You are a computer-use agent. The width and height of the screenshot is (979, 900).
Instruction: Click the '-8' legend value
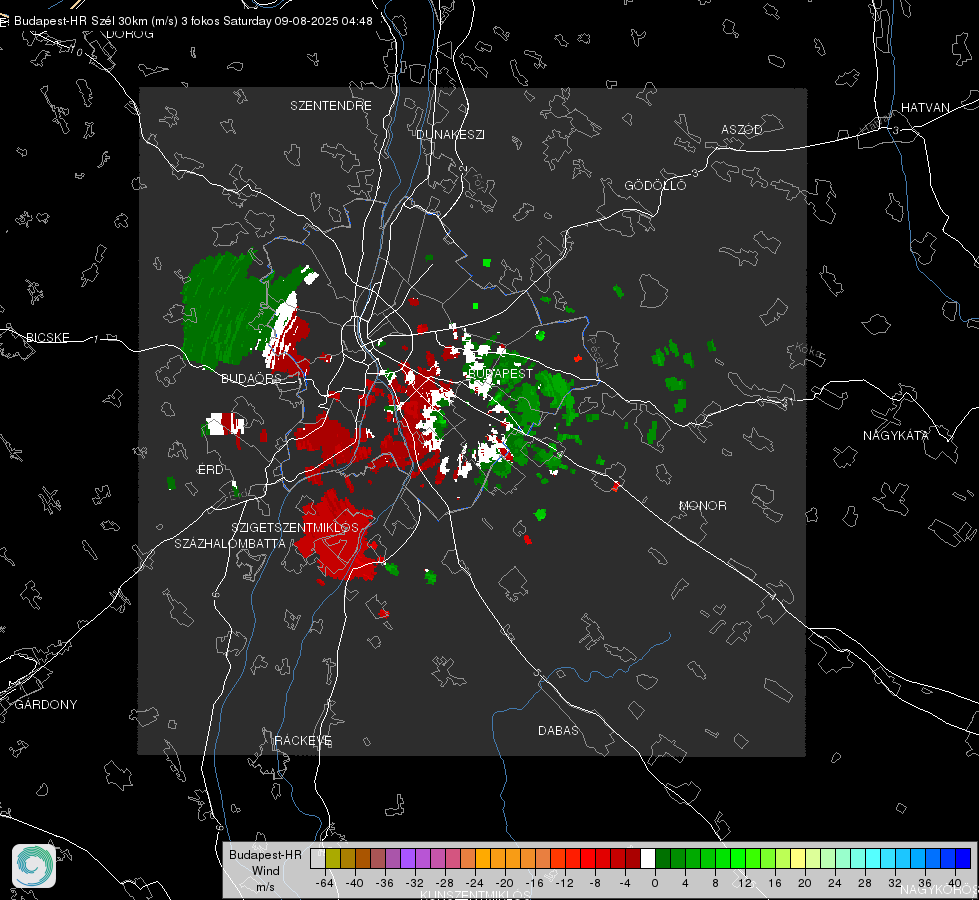point(594,883)
